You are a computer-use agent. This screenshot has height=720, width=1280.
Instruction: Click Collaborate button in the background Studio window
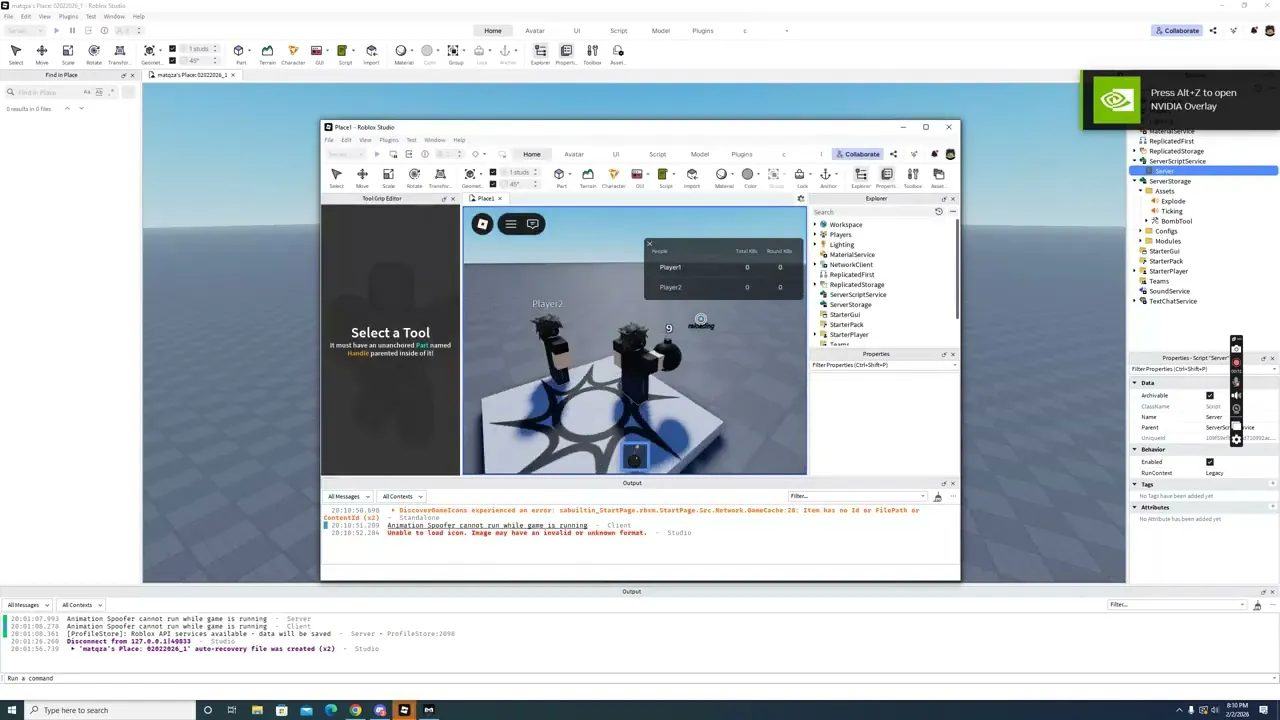(1176, 30)
